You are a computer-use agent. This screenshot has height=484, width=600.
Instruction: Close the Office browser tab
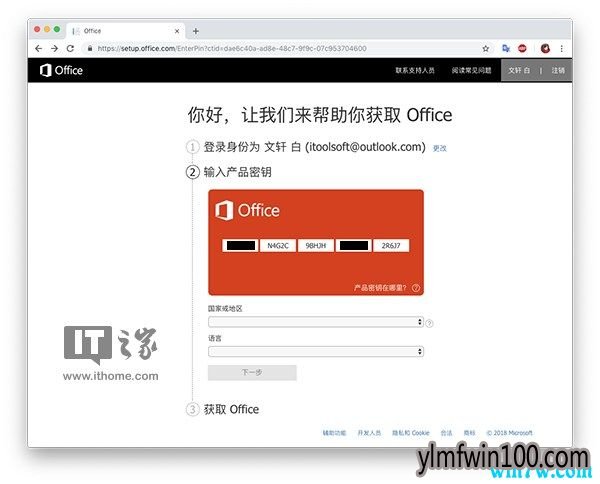click(177, 31)
